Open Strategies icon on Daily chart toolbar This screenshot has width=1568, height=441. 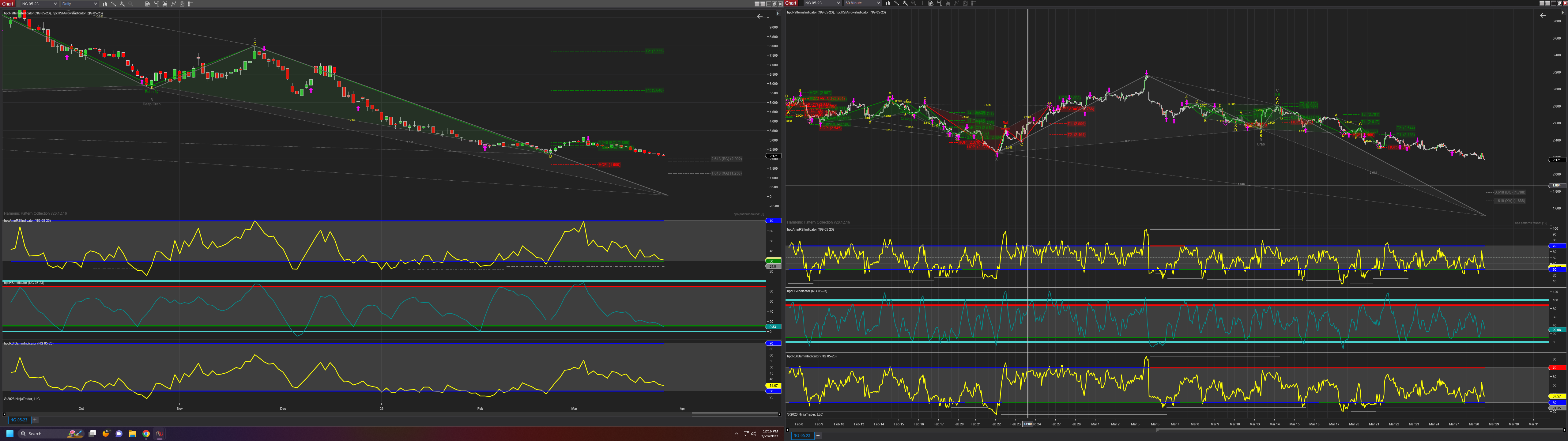point(182,4)
